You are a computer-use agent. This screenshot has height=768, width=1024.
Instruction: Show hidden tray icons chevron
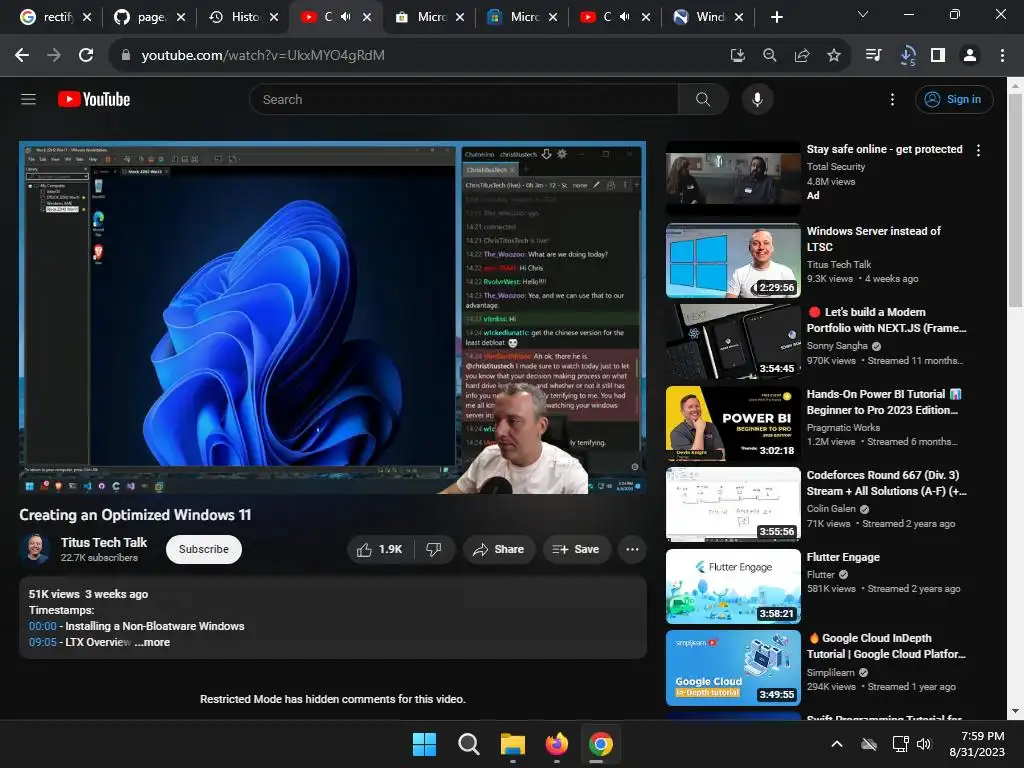coord(837,744)
